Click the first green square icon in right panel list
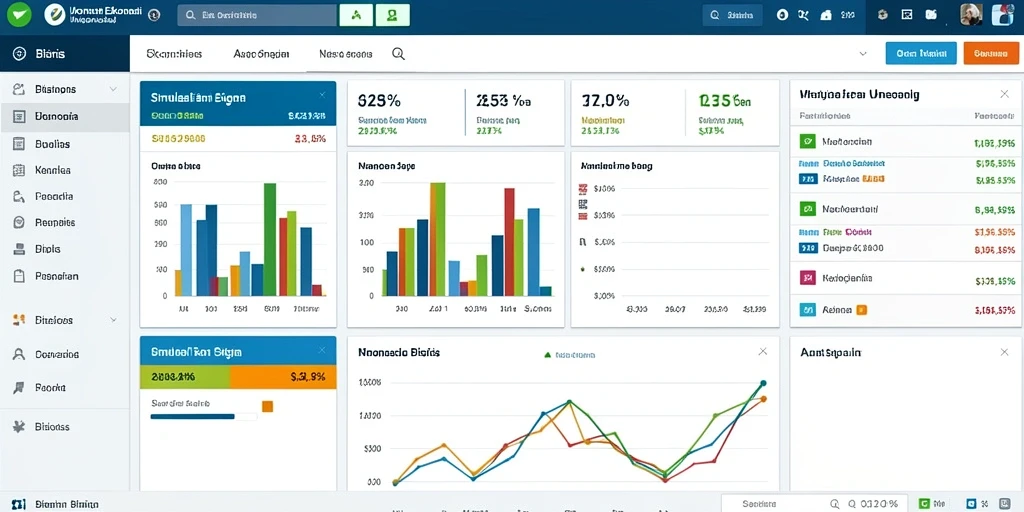 808,141
